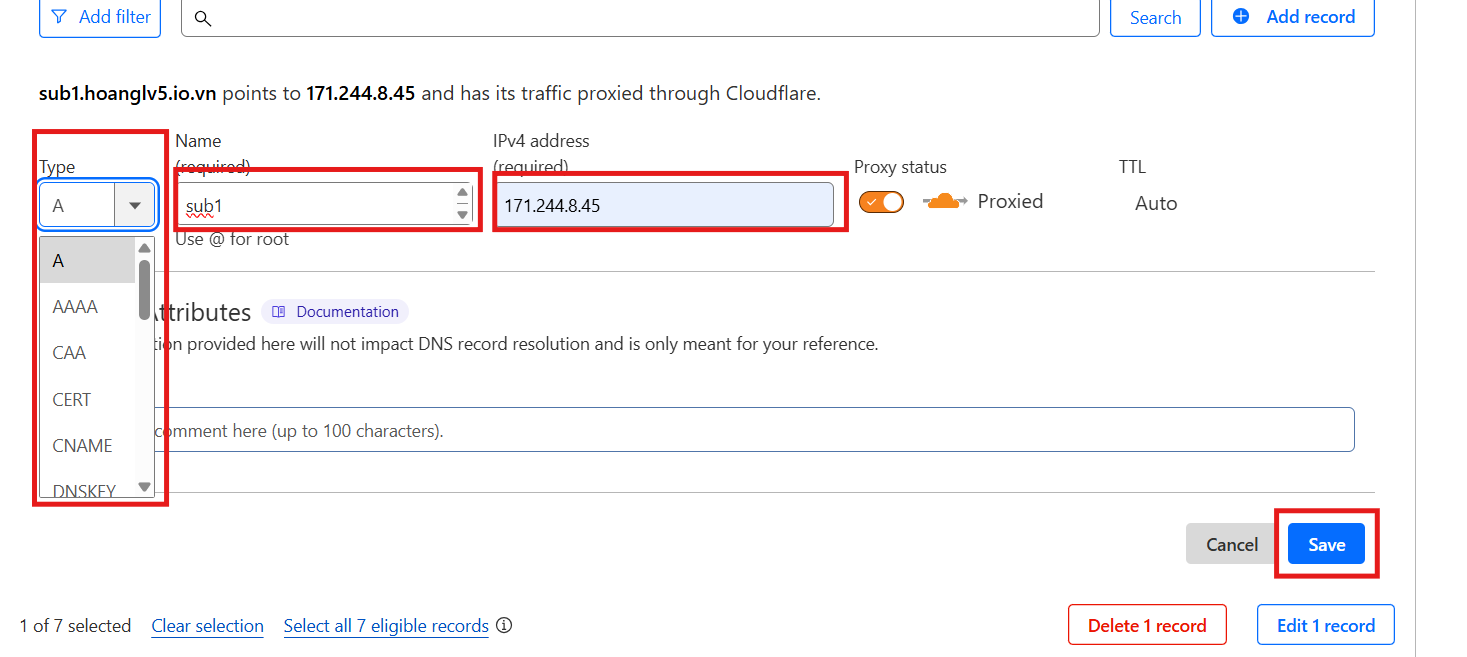Screen dimensions: 1467x657
Task: Click the info icon beside eligible records
Action: (x=504, y=626)
